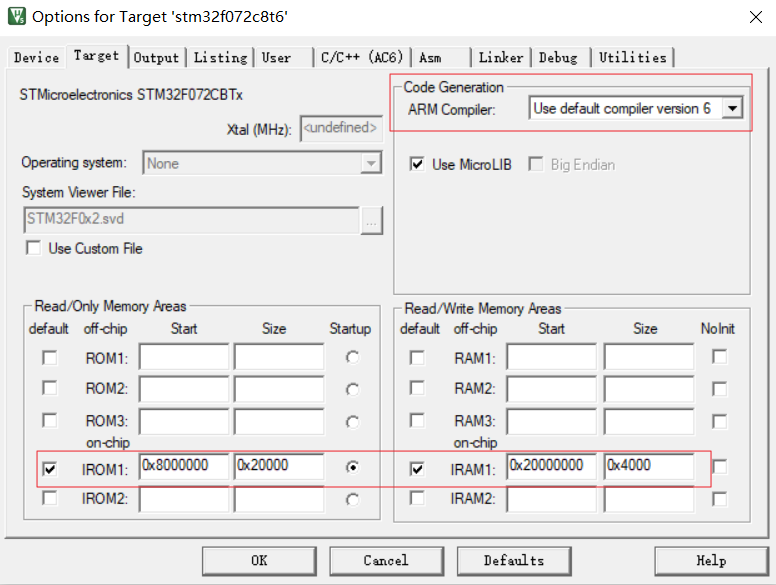Click the IRAM2 Size field
The image size is (776, 585).
(649, 499)
